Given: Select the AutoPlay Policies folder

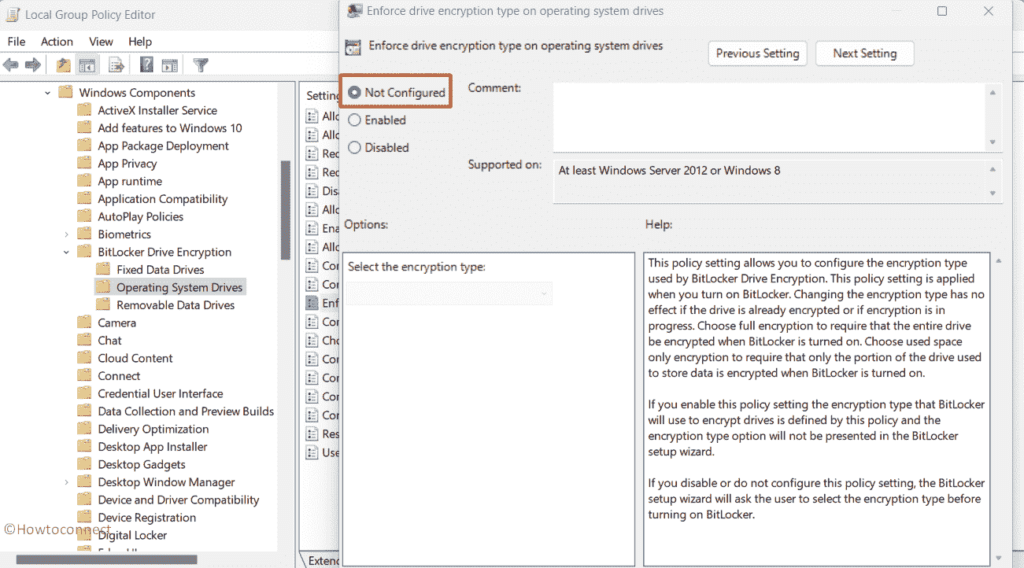Looking at the screenshot, I should (140, 217).
